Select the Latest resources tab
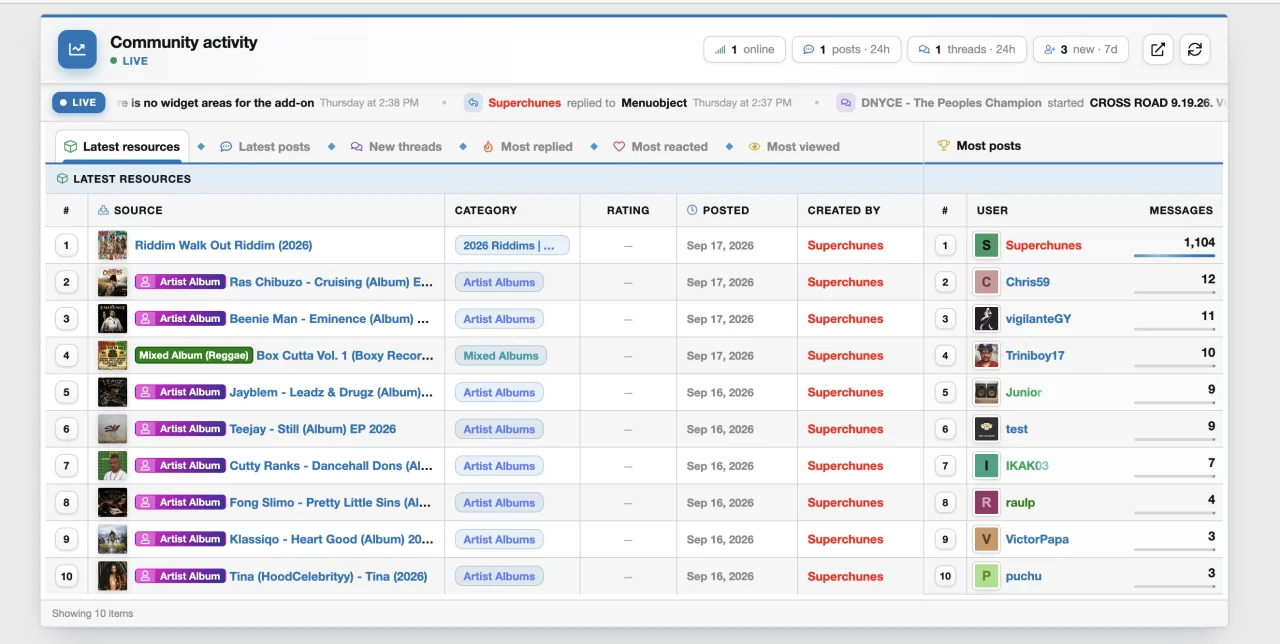The width and height of the screenshot is (1280, 644). pos(122,146)
